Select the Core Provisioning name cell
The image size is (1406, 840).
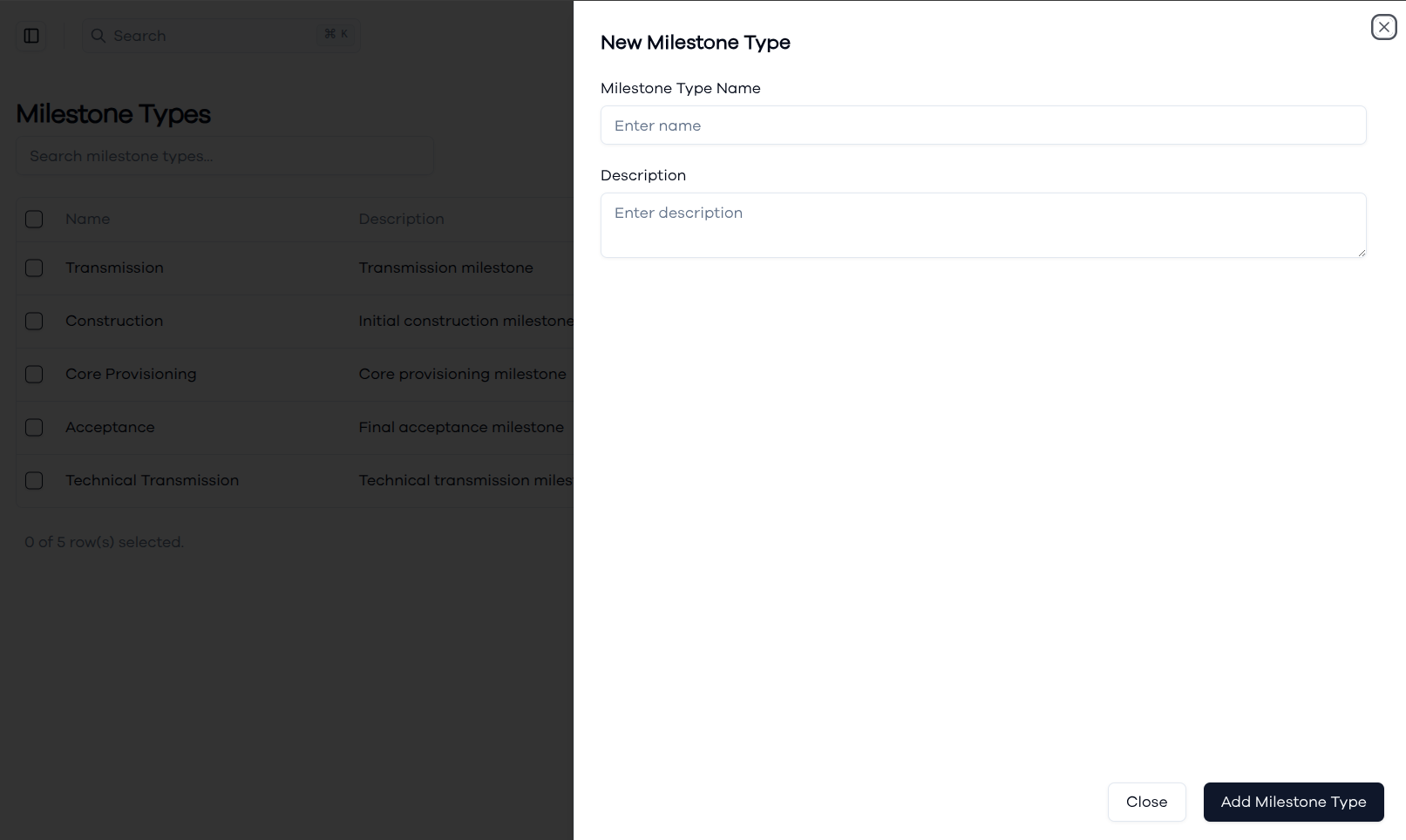click(x=131, y=374)
